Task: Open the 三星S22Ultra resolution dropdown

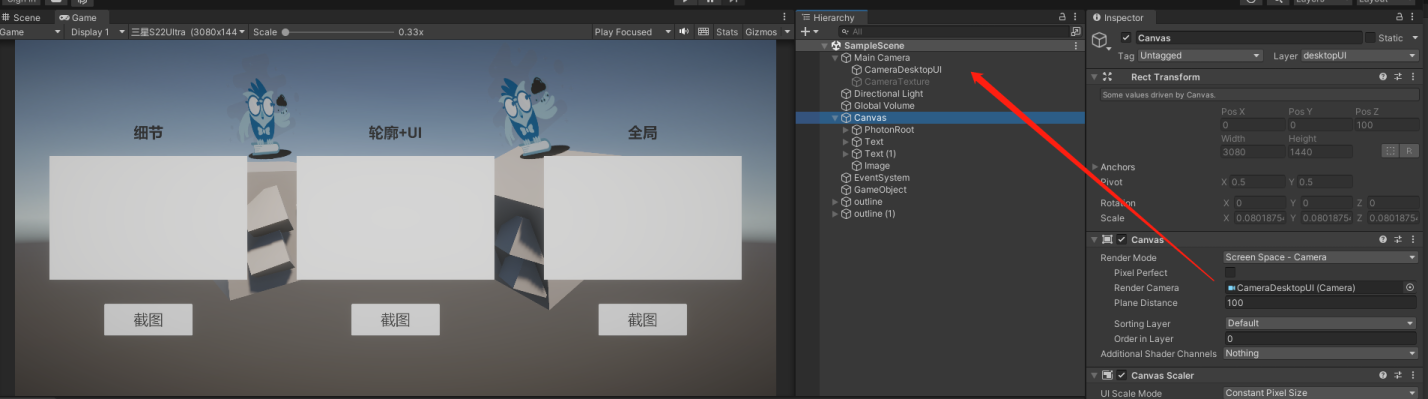Action: coord(187,32)
